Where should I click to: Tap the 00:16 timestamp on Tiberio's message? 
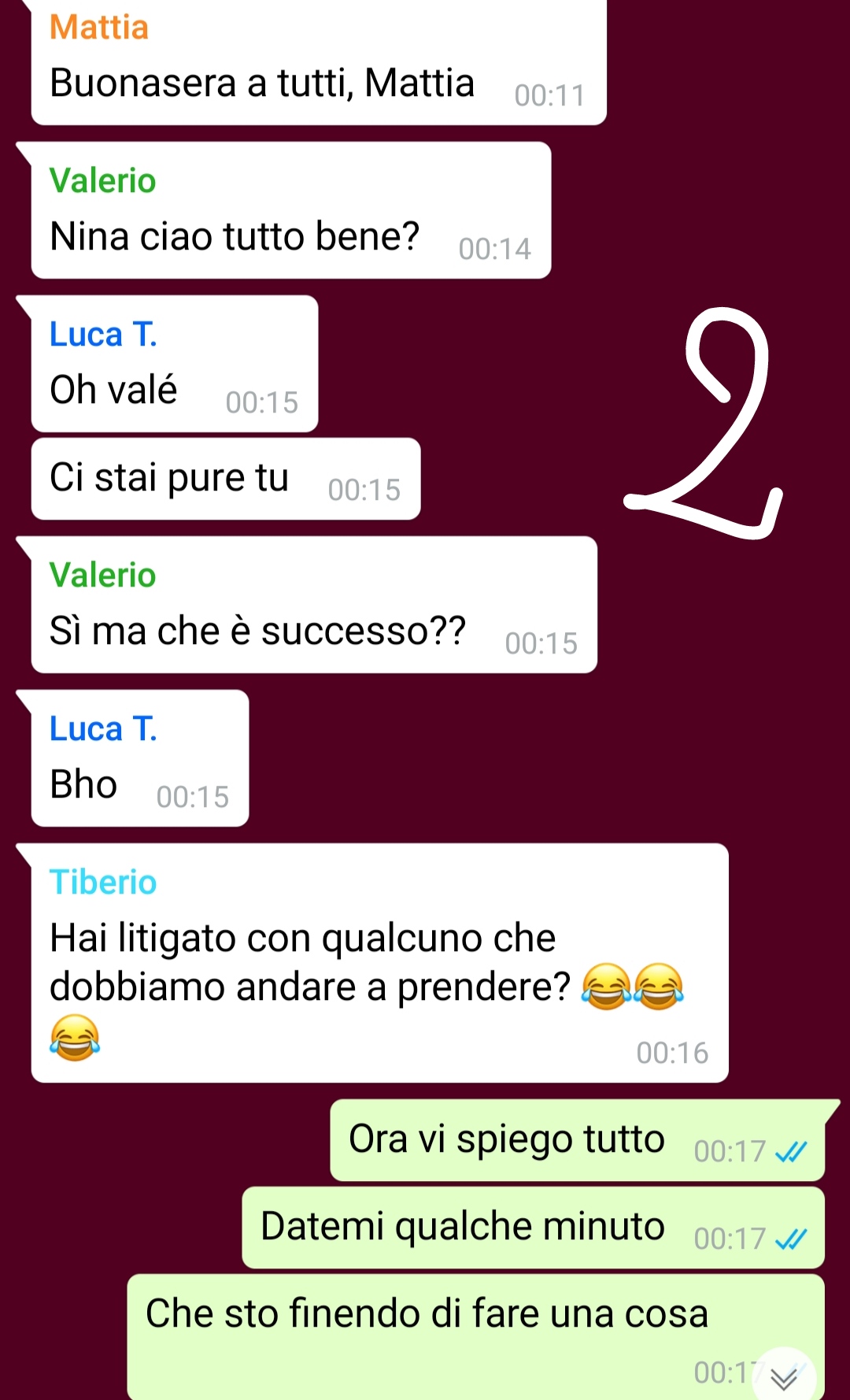click(672, 1054)
